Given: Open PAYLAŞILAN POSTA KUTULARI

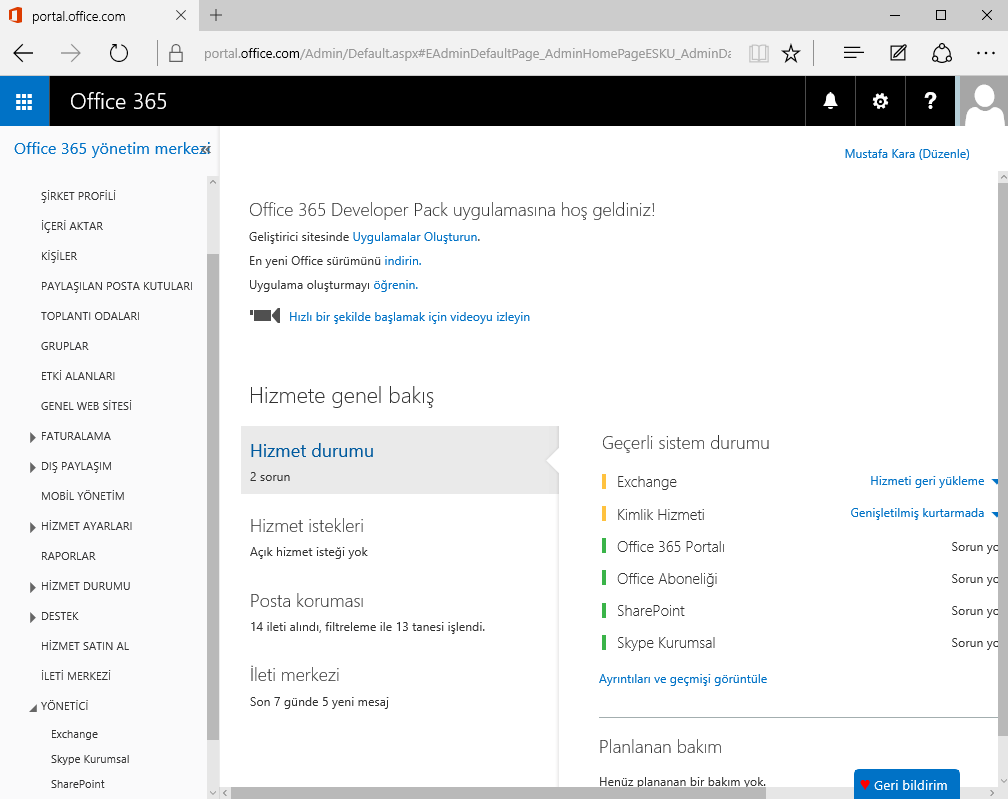Looking at the screenshot, I should (117, 286).
